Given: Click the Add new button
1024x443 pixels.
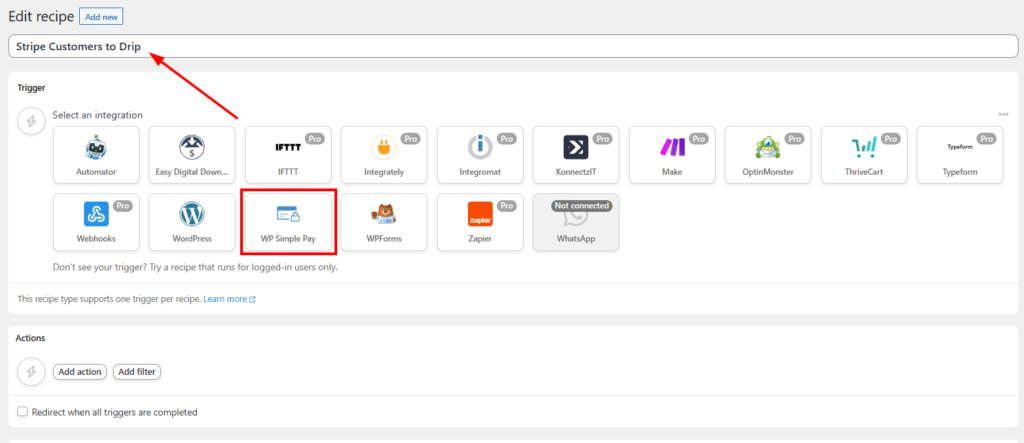Looking at the screenshot, I should click(101, 17).
